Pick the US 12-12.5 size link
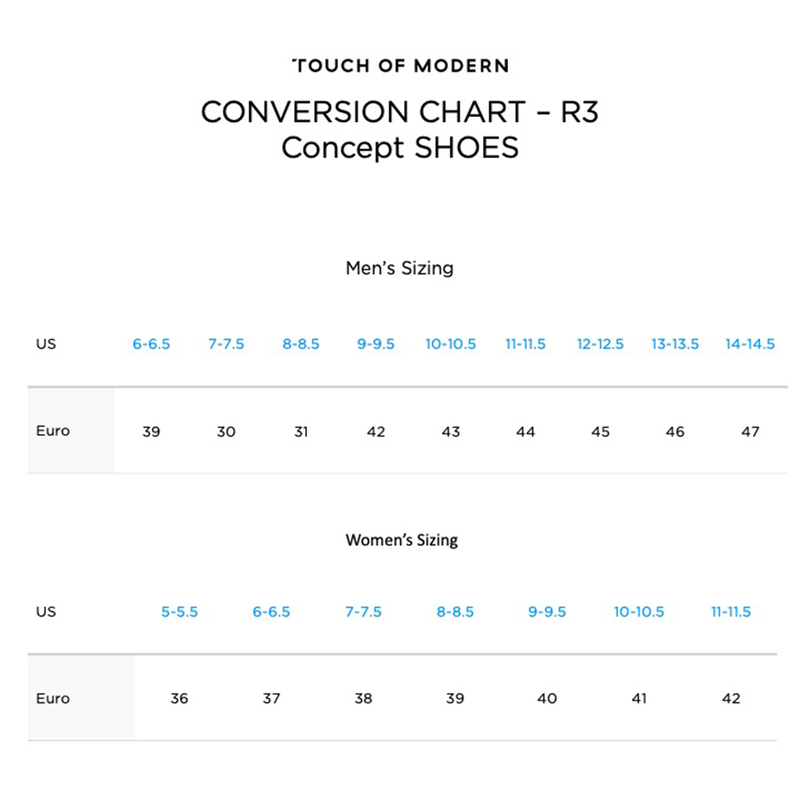 600,344
